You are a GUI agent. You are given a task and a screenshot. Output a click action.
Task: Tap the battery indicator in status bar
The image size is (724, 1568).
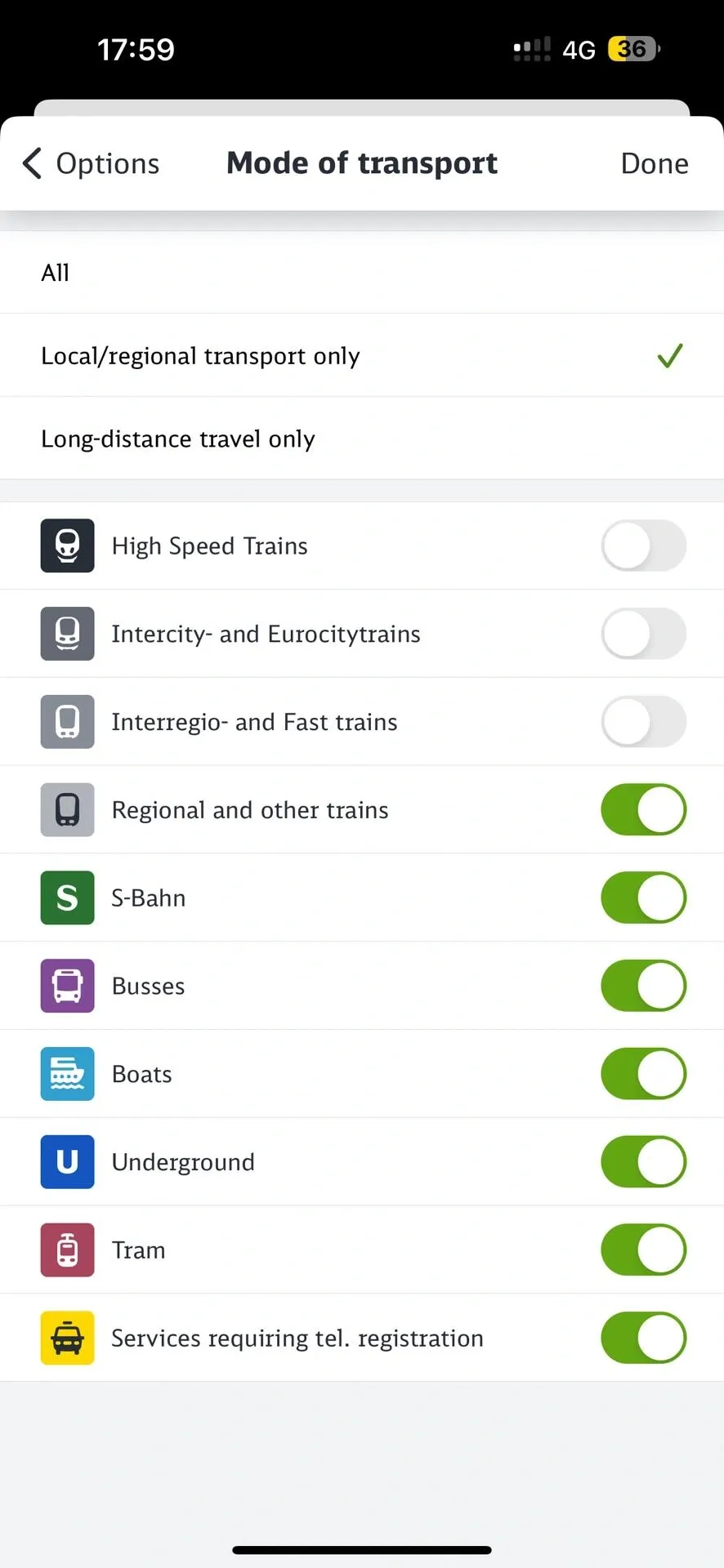pyautogui.click(x=633, y=49)
